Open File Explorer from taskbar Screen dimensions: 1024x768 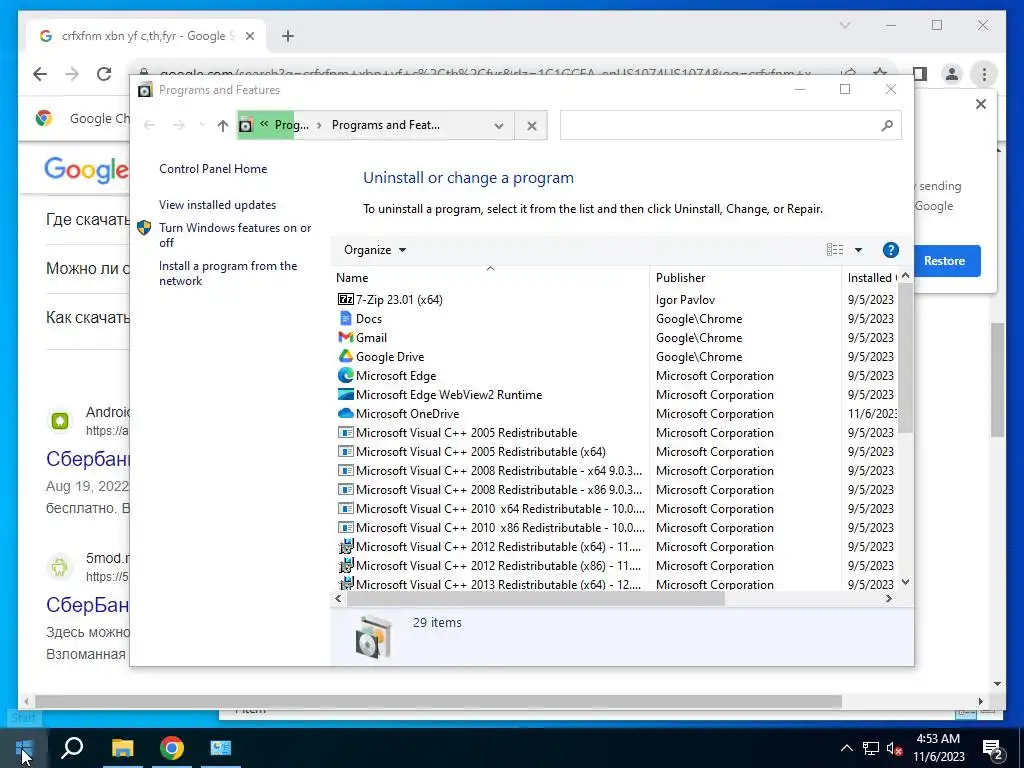tap(122, 748)
